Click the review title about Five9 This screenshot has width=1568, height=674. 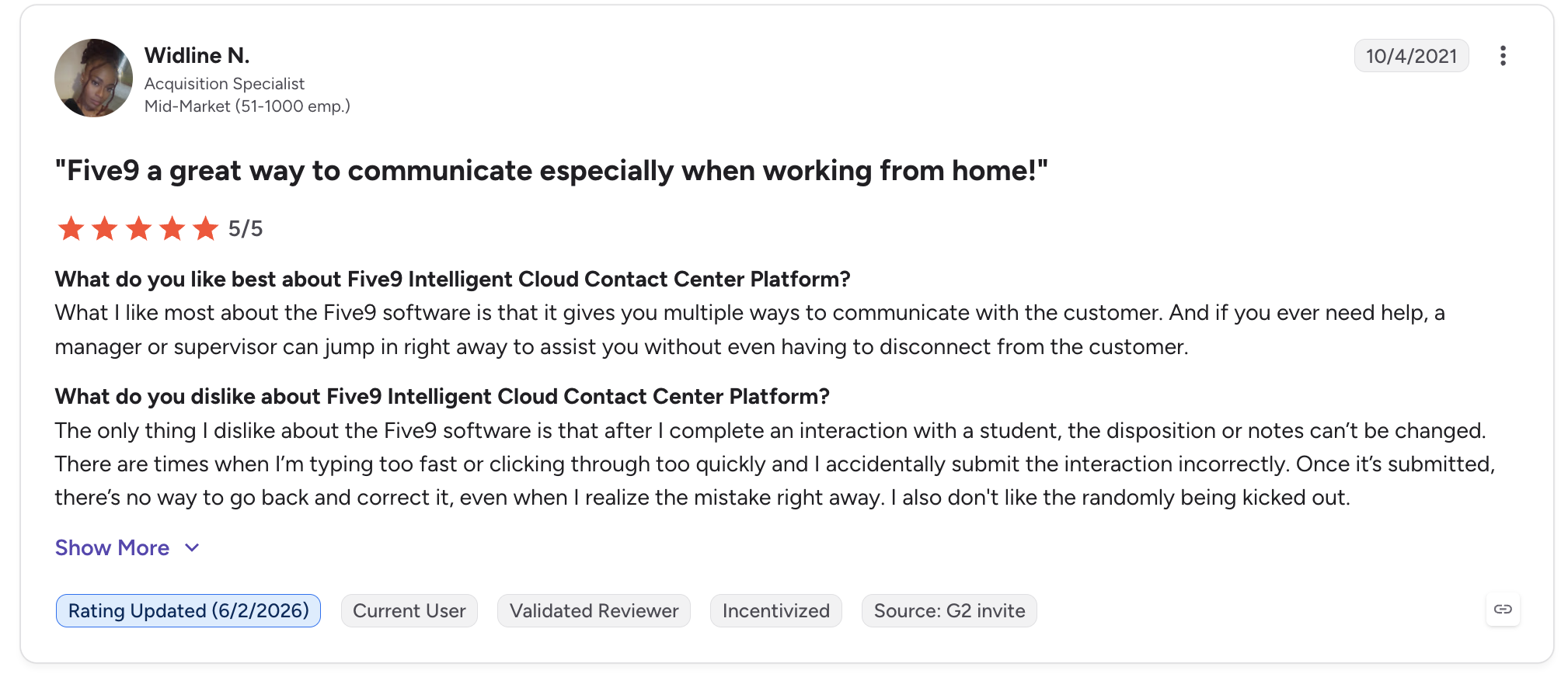pyautogui.click(x=551, y=171)
